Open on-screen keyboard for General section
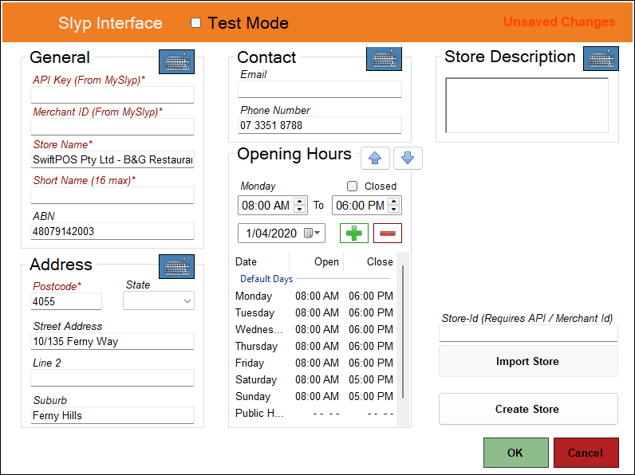The height and width of the screenshot is (475, 635). (x=177, y=62)
